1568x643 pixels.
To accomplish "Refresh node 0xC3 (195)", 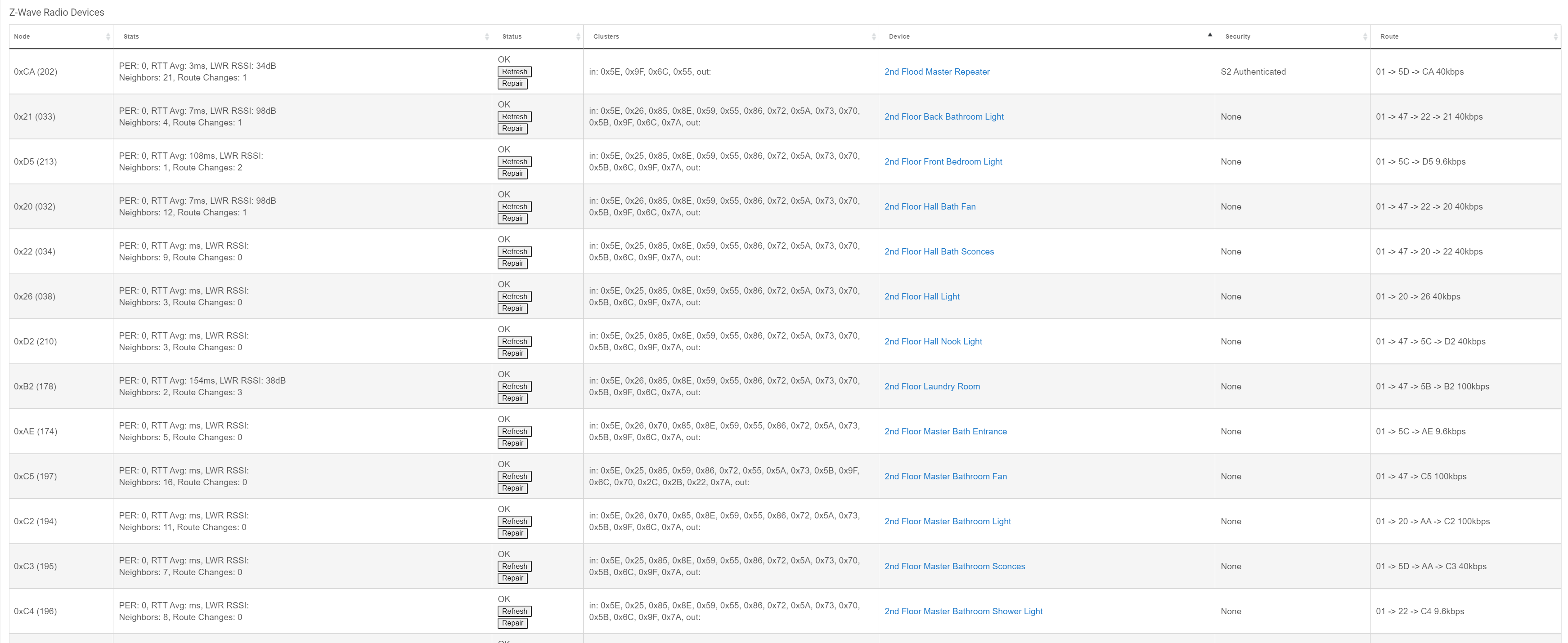I will point(514,567).
